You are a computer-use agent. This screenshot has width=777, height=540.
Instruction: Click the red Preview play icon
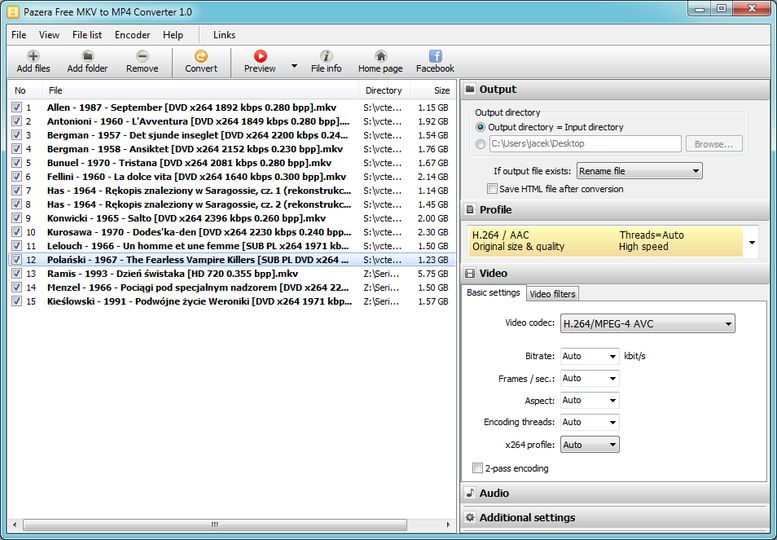260,55
